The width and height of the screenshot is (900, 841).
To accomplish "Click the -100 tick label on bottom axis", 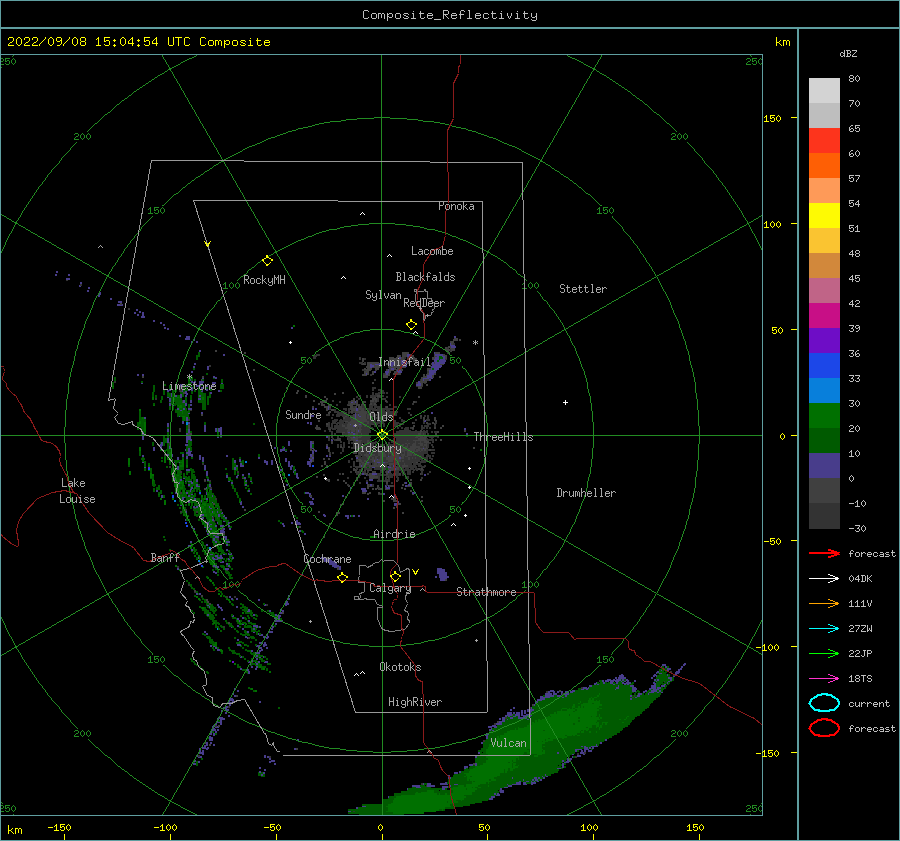I will click(x=165, y=827).
